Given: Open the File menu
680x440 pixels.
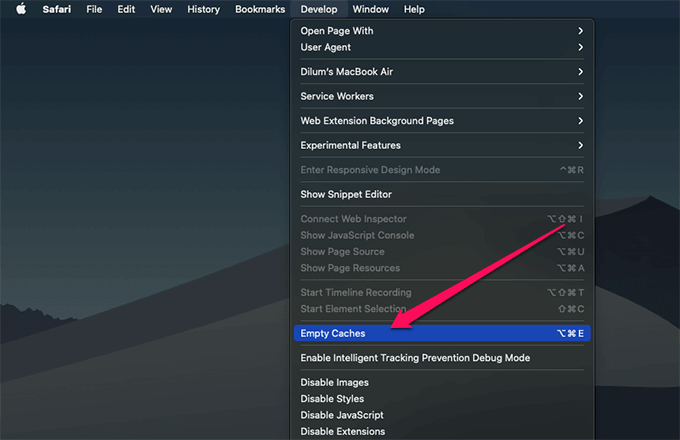Looking at the screenshot, I should click(x=94, y=9).
